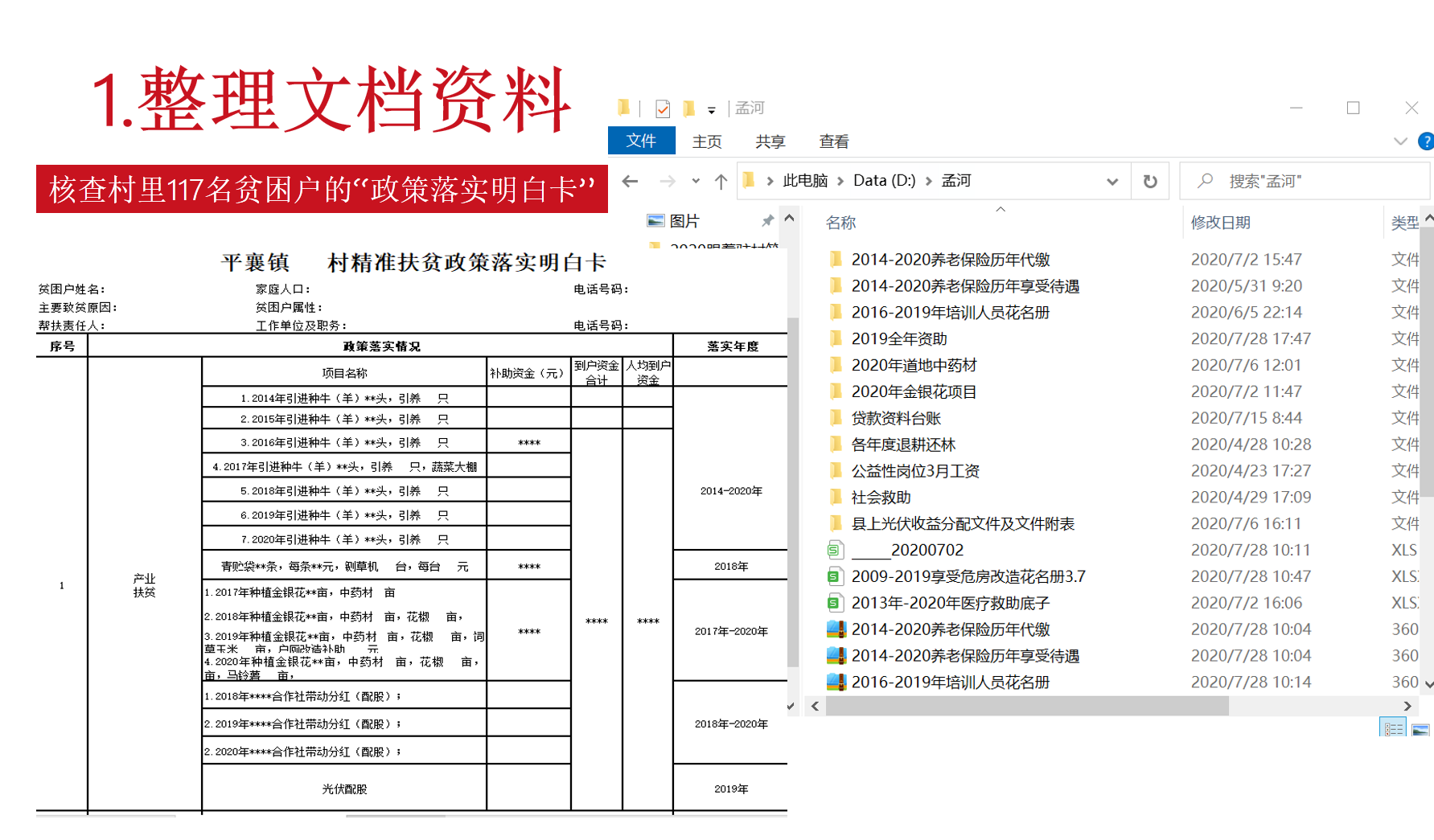Click the New Folder icon in title bar
Viewport: 1434px width, 840px height.
(x=688, y=109)
